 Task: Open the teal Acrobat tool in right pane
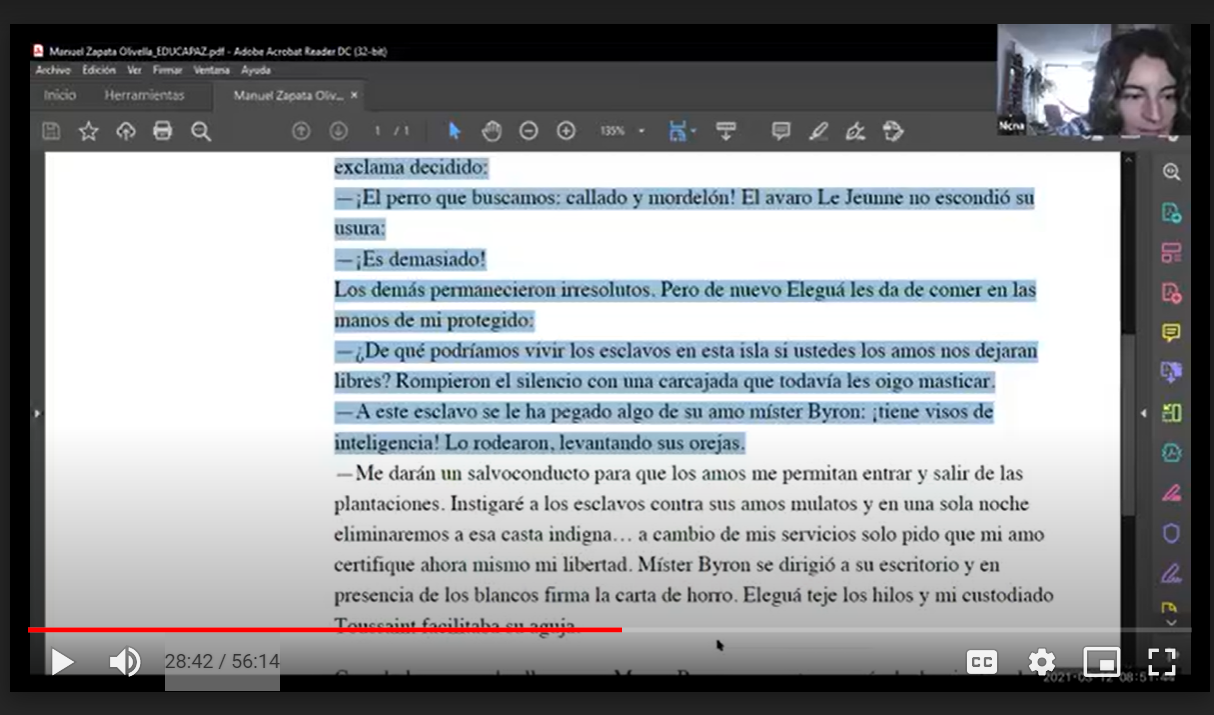tap(1171, 453)
